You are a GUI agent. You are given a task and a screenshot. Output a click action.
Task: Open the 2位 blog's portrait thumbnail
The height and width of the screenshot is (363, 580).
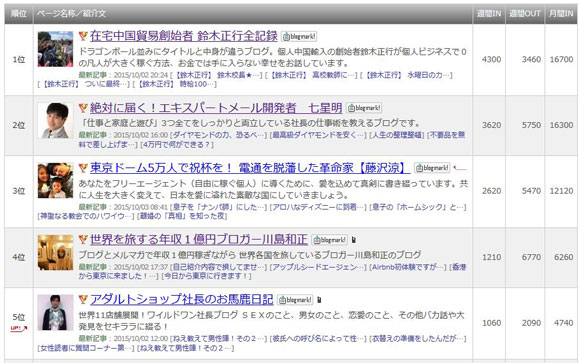pos(55,121)
